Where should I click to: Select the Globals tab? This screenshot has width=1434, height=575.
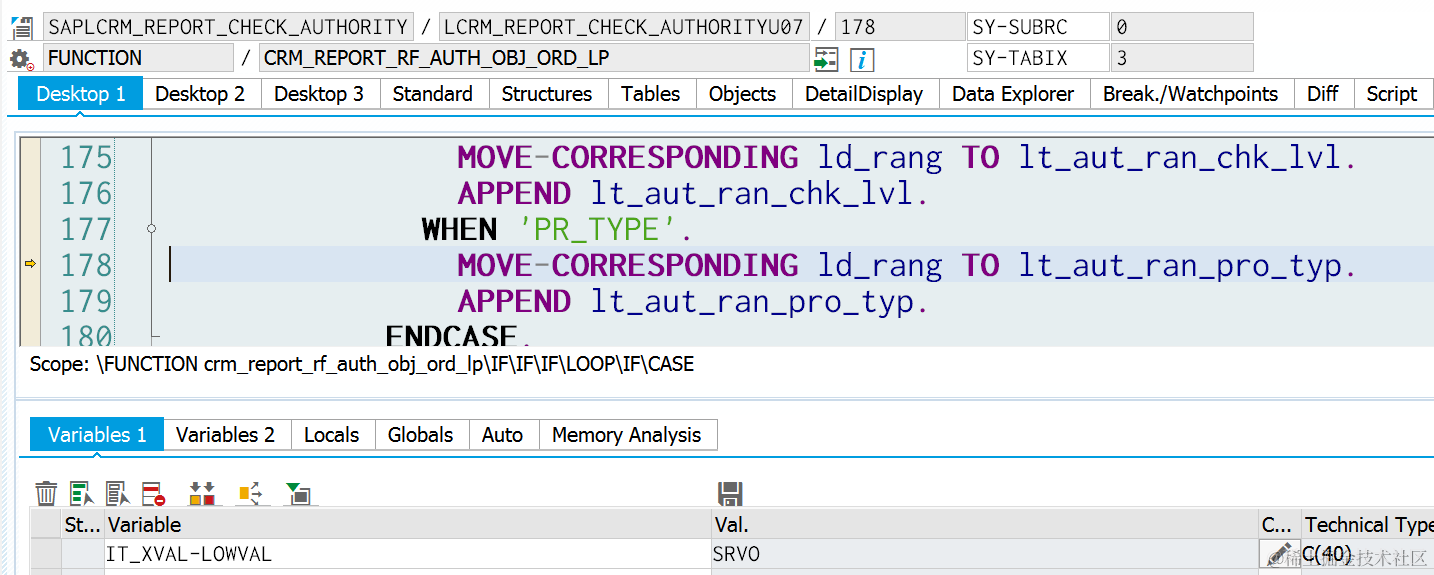(421, 435)
